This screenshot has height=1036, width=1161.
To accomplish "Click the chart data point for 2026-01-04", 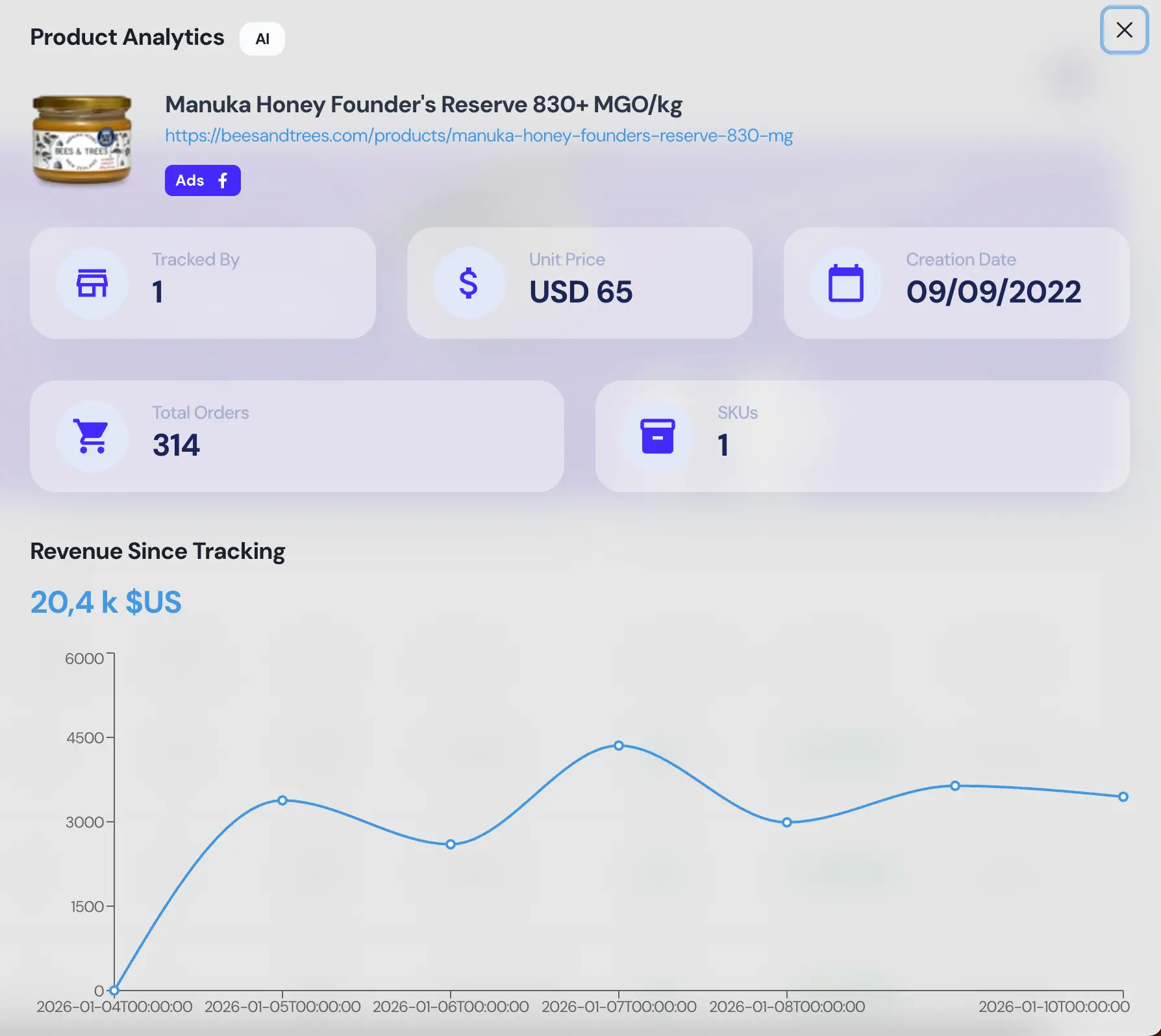I will (114, 991).
